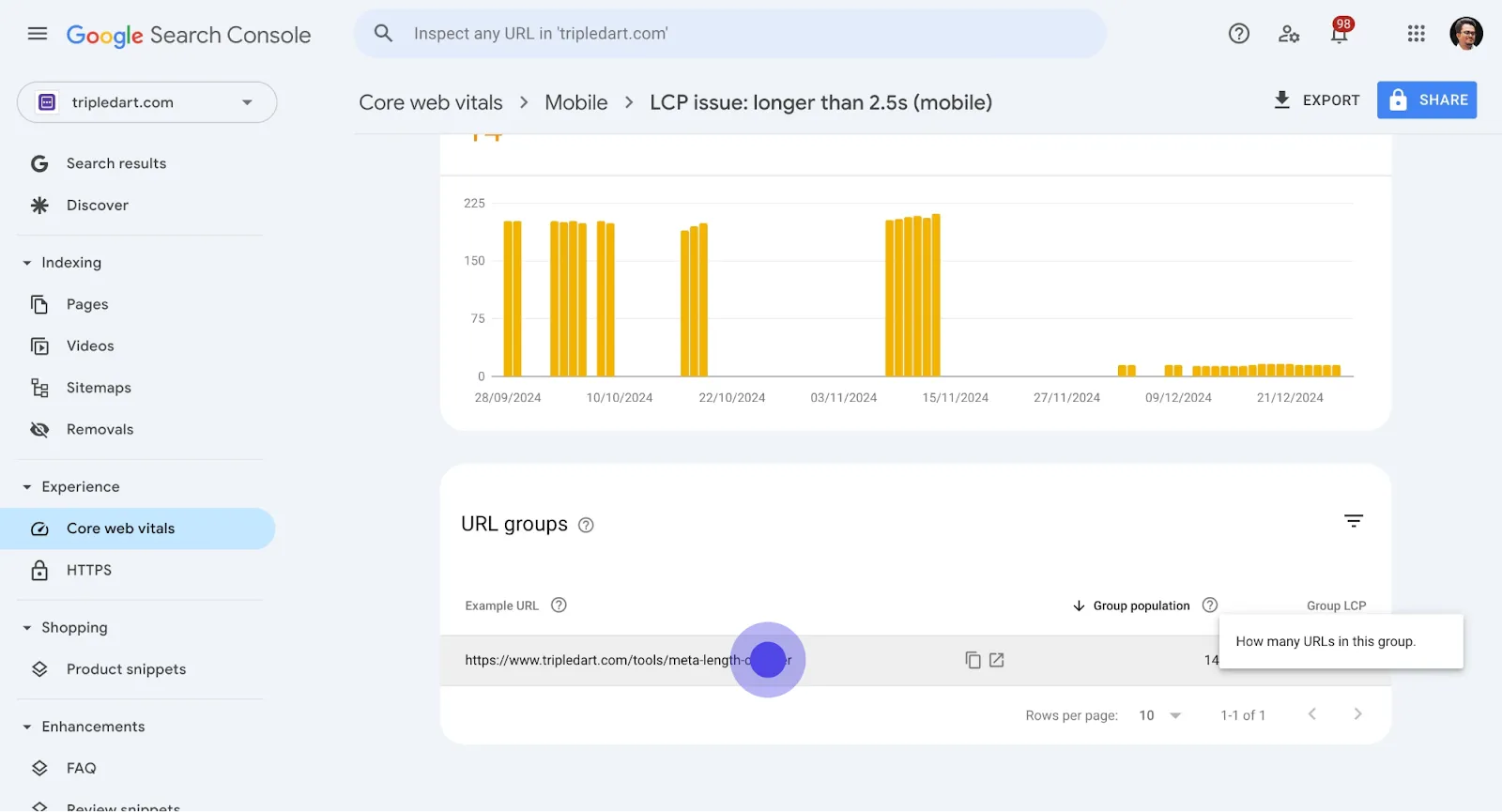Viewport: 1502px width, 812px height.
Task: Click the search magnifier icon
Action: pos(383,34)
